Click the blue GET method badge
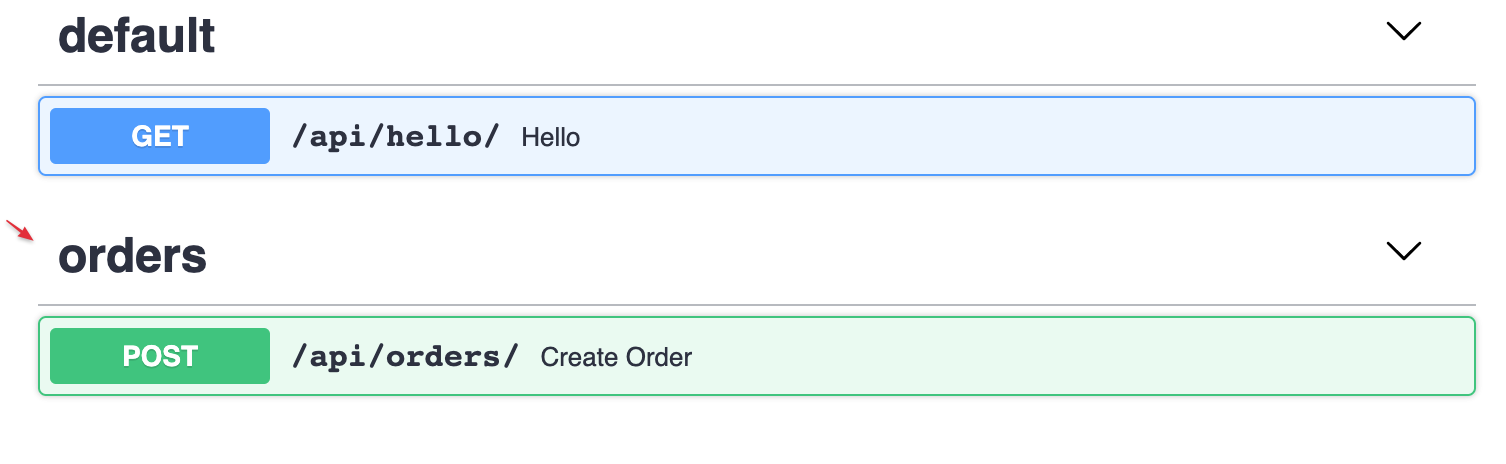 pyautogui.click(x=160, y=136)
